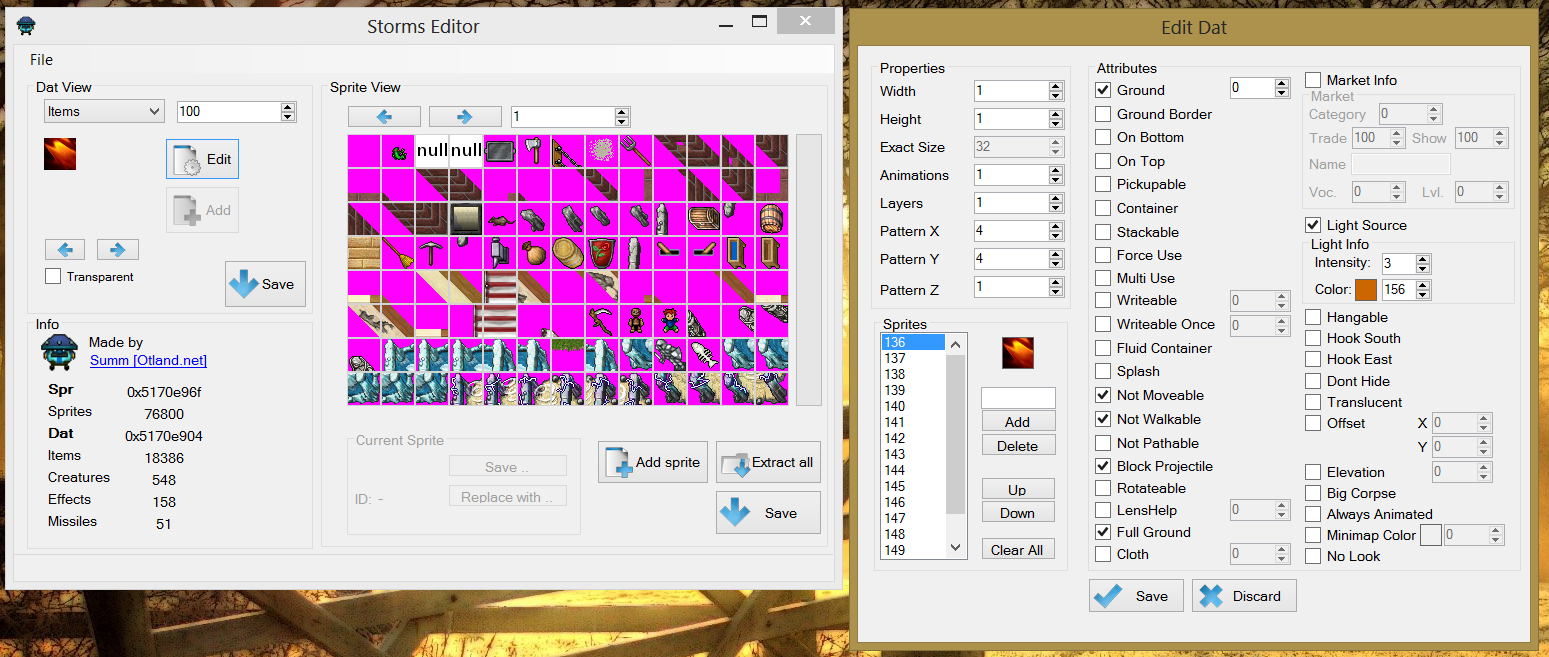Viewport: 1549px width, 657px height.
Task: Click the orange light color swatch
Action: [1366, 290]
